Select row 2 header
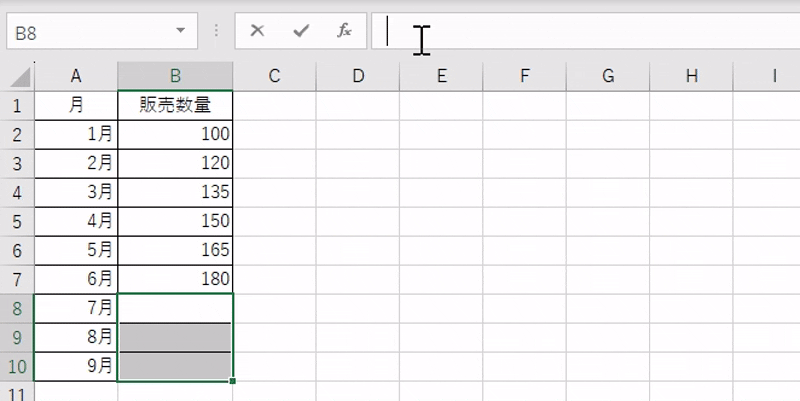This screenshot has height=401, width=800. [17, 135]
